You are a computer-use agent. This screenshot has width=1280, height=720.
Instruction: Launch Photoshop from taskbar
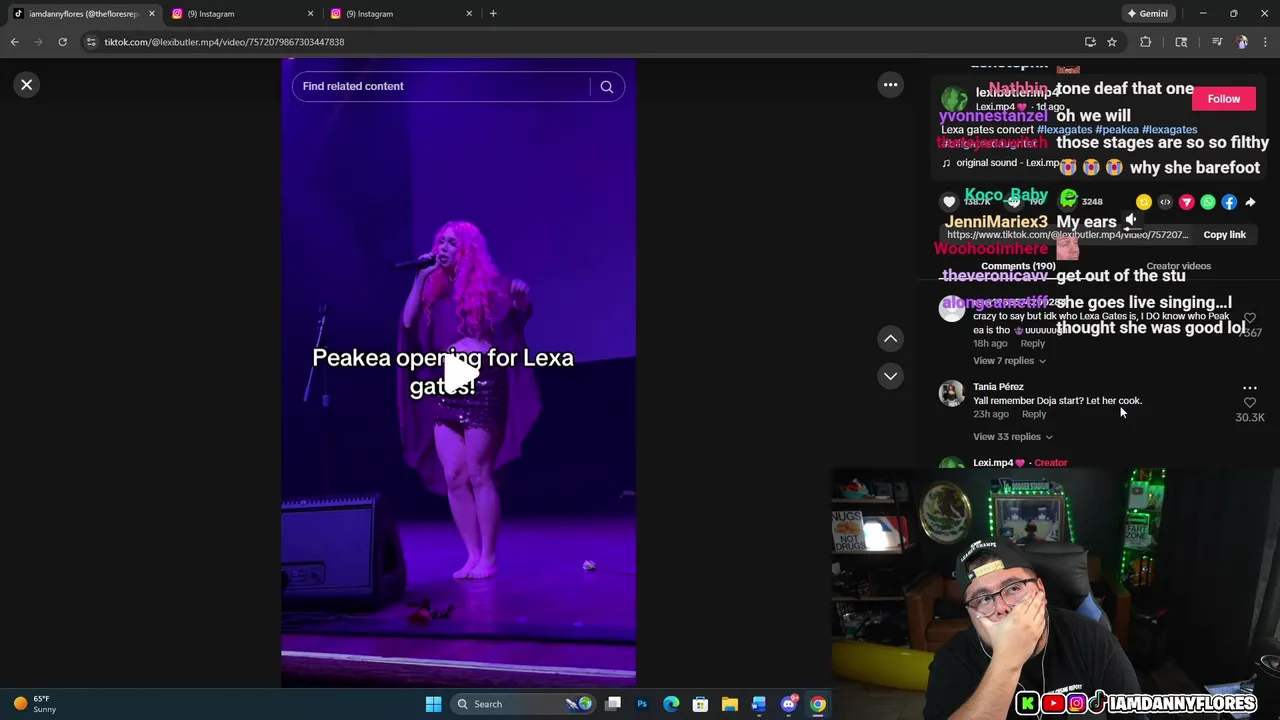(642, 704)
